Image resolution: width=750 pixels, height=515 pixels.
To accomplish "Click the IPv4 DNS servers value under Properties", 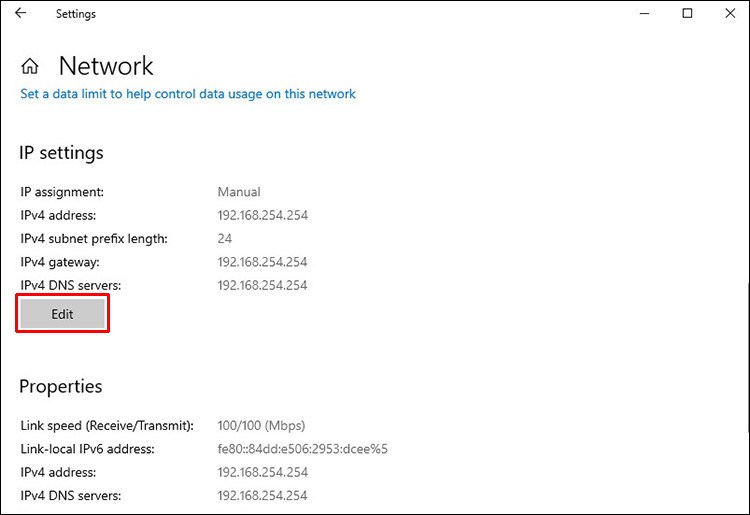I will 262,495.
